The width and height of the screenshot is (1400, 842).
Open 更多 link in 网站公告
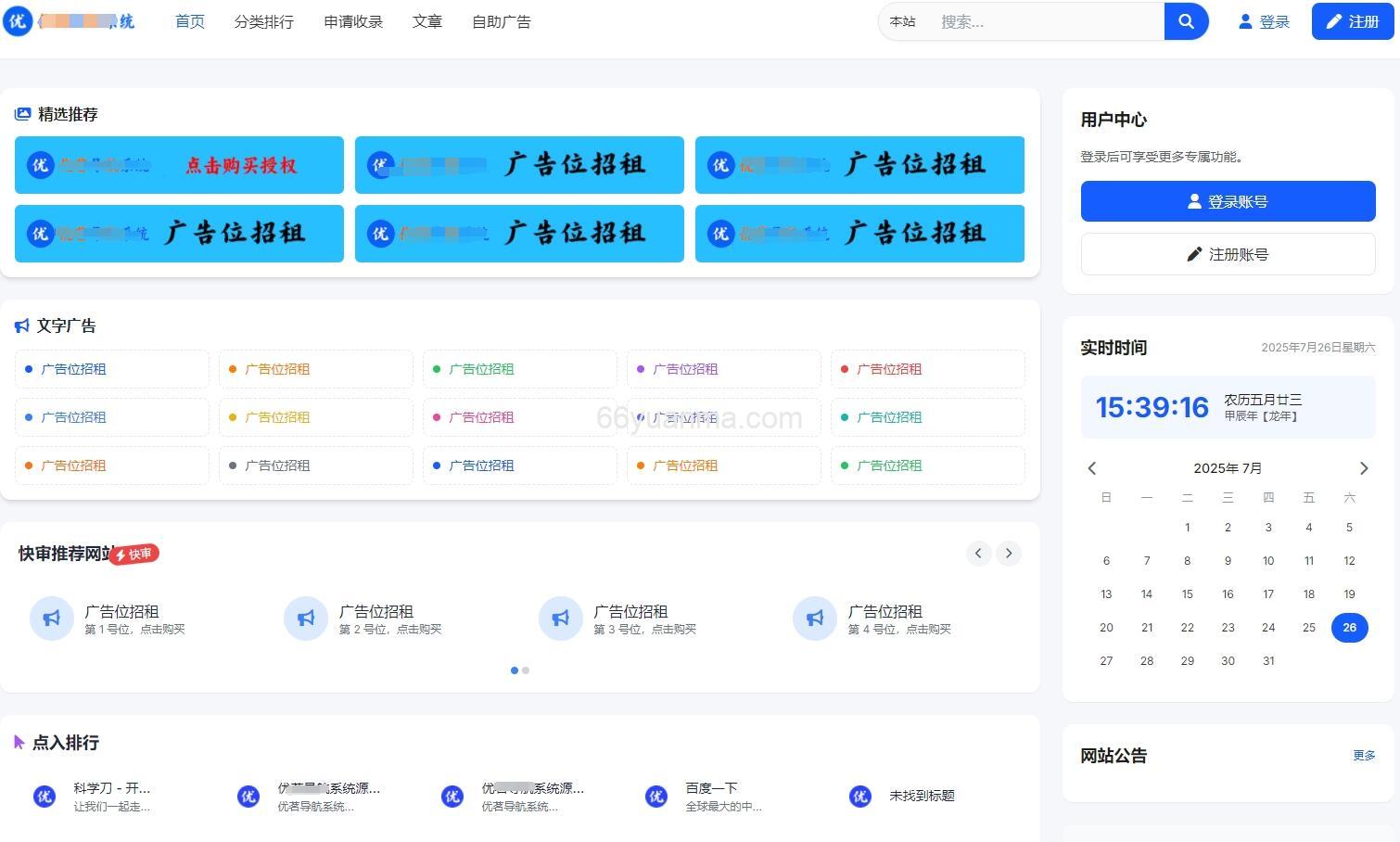[x=1364, y=755]
